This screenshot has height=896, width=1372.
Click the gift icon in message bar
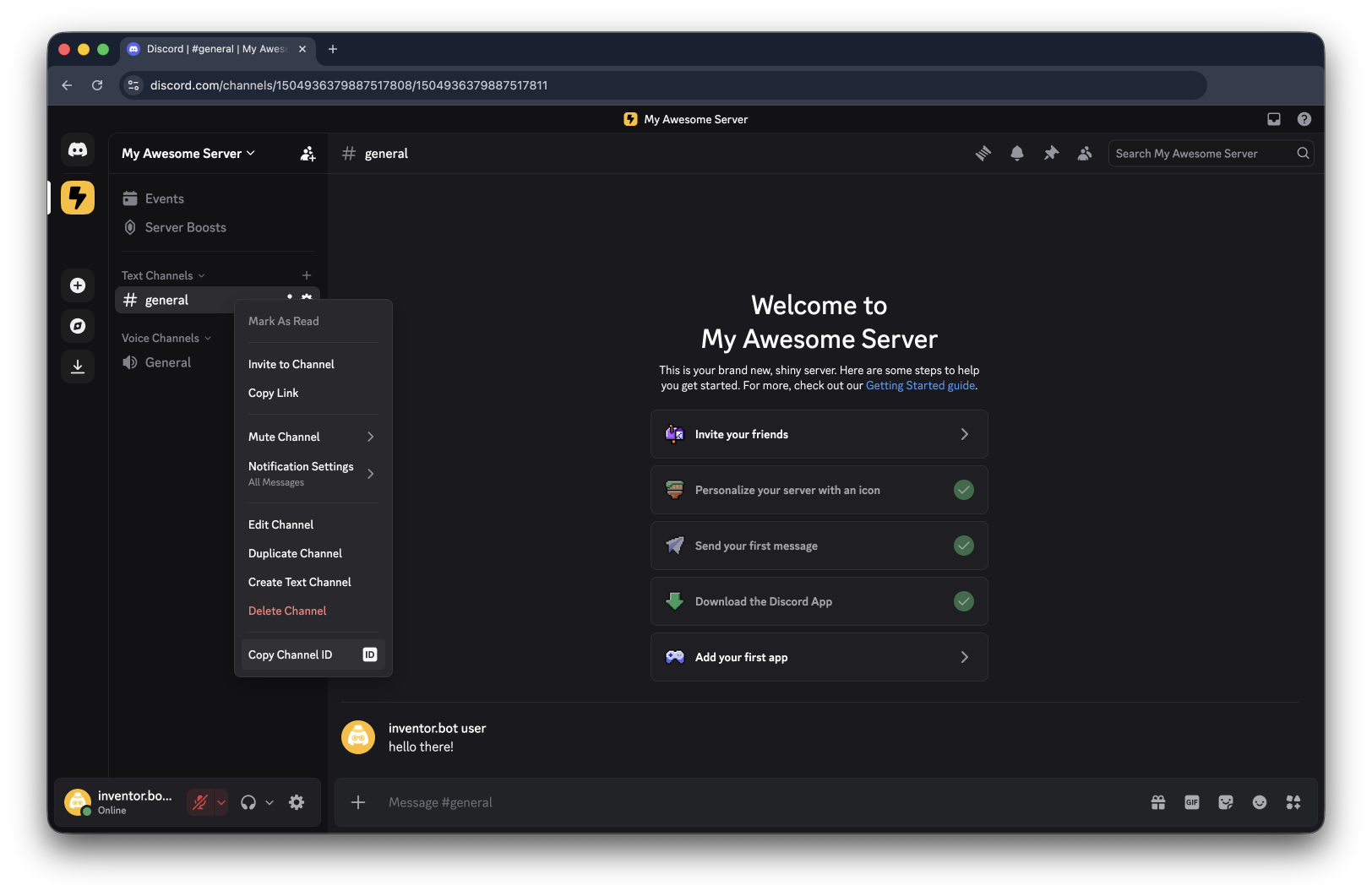[1158, 802]
